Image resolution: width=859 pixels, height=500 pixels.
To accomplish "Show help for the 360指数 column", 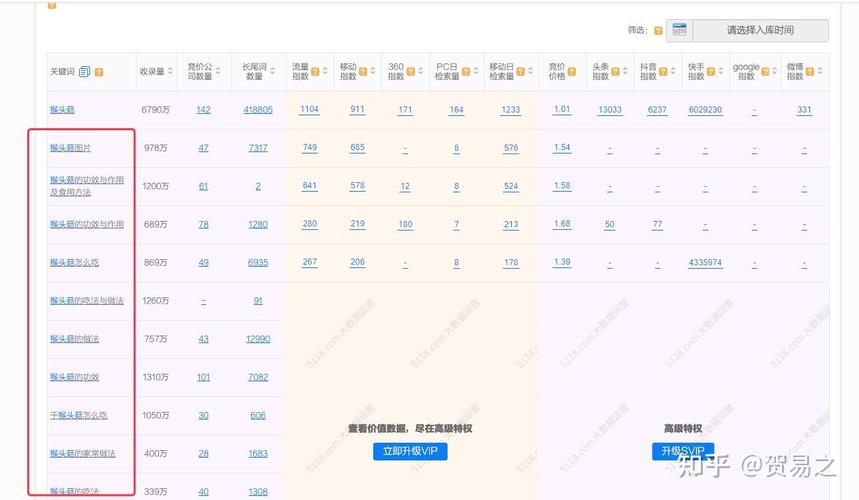I will coord(410,71).
